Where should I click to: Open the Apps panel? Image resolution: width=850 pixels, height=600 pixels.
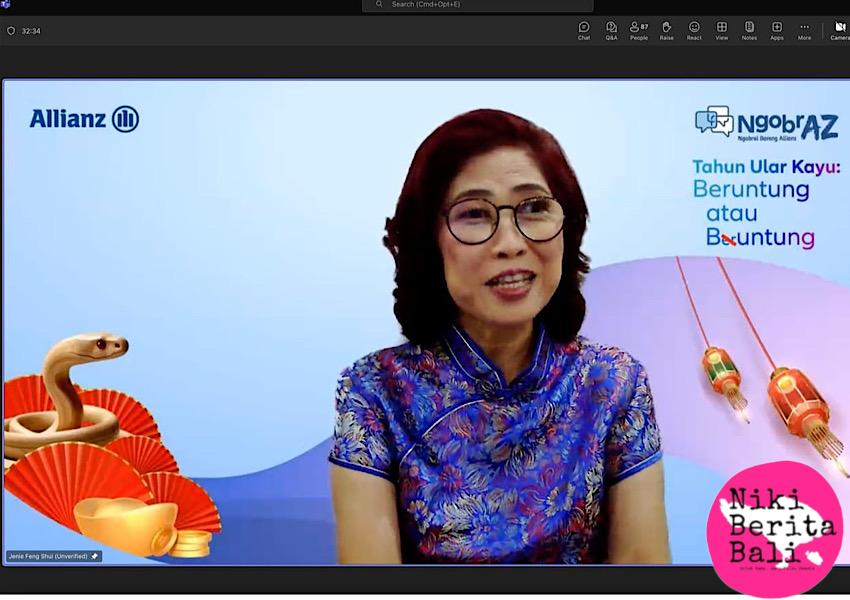tap(777, 30)
